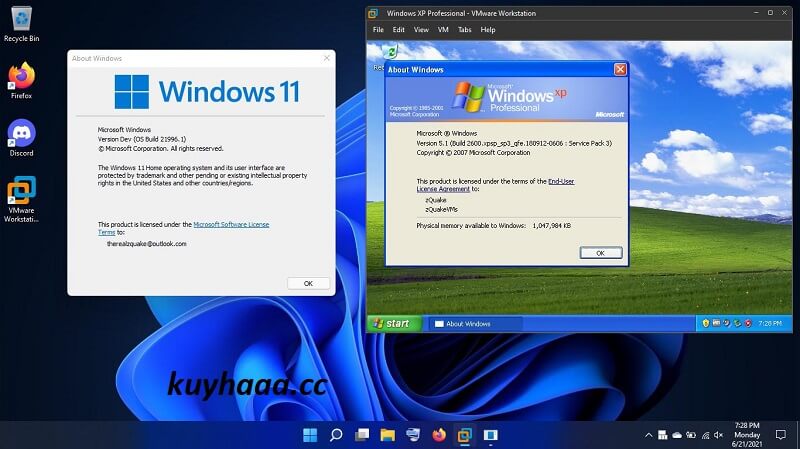This screenshot has width=800, height=449.
Task: Click the second XP tray icon after the yellow shield
Action: [716, 323]
